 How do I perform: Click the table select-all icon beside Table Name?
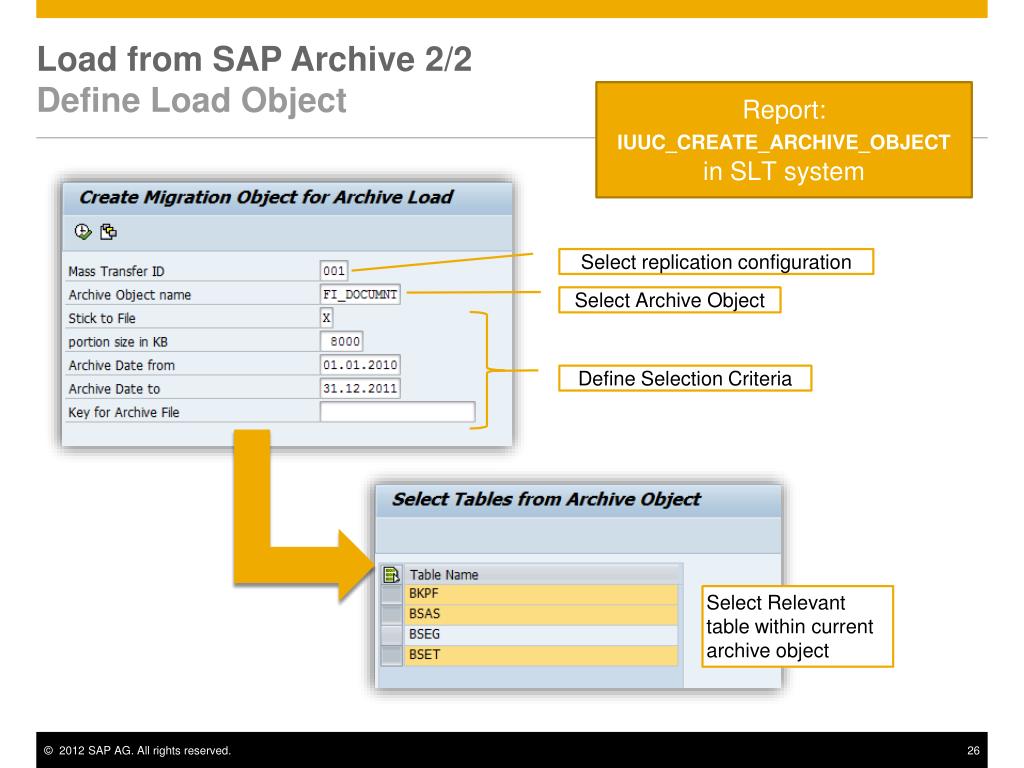(391, 575)
